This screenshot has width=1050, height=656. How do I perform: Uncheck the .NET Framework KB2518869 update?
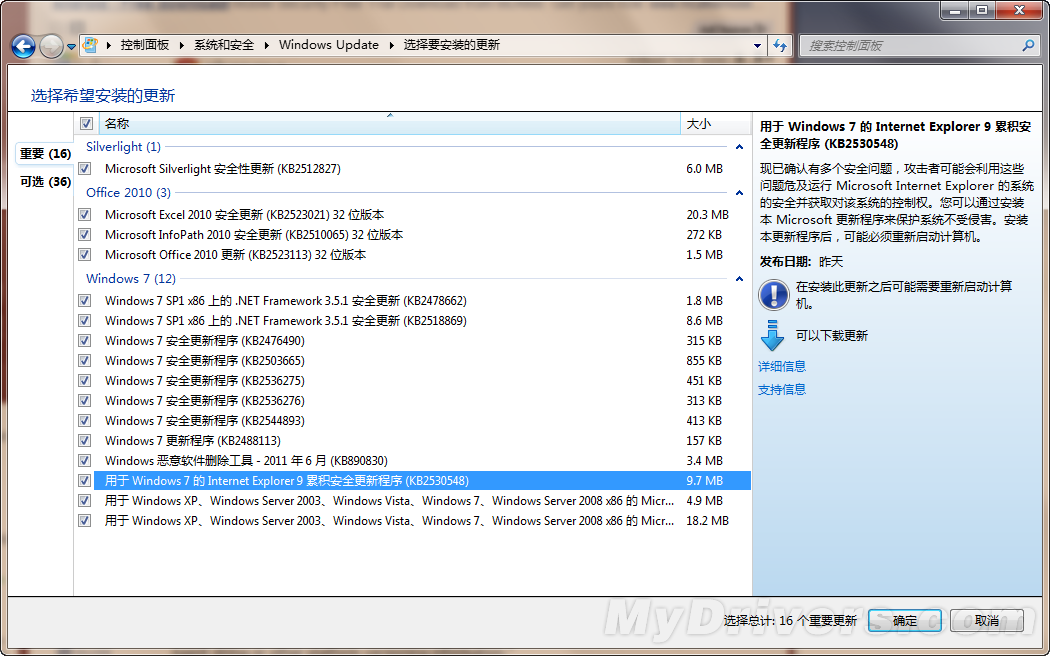(x=84, y=321)
